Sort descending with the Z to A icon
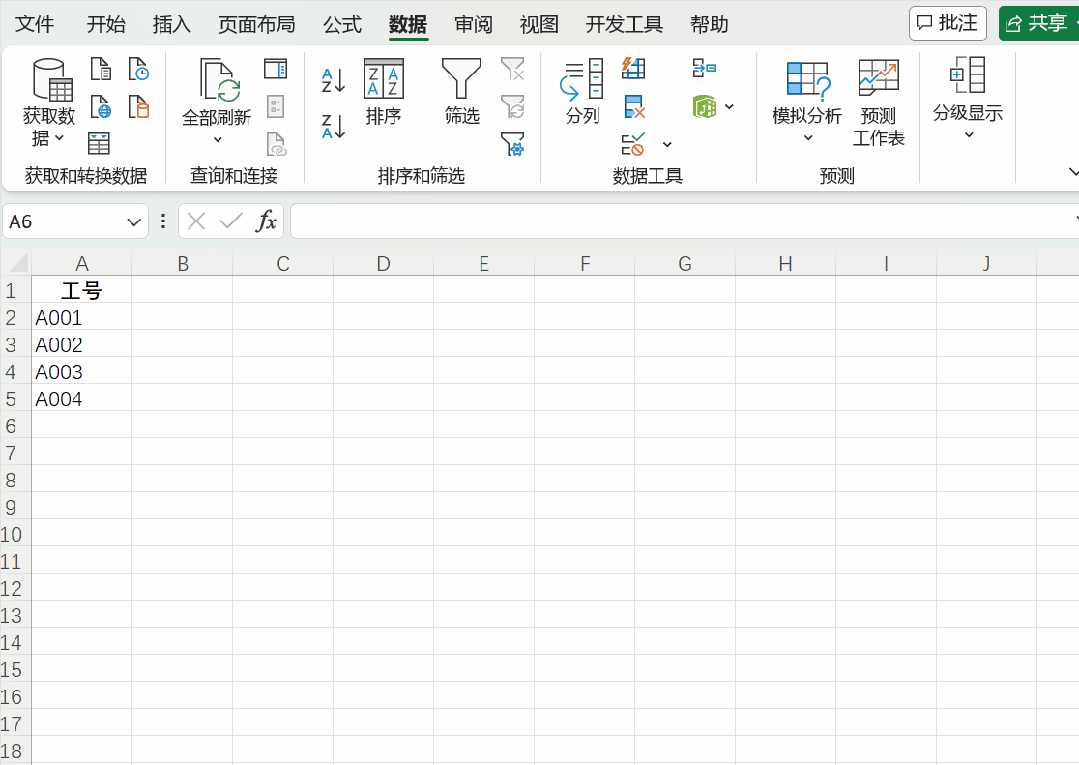 coord(334,127)
